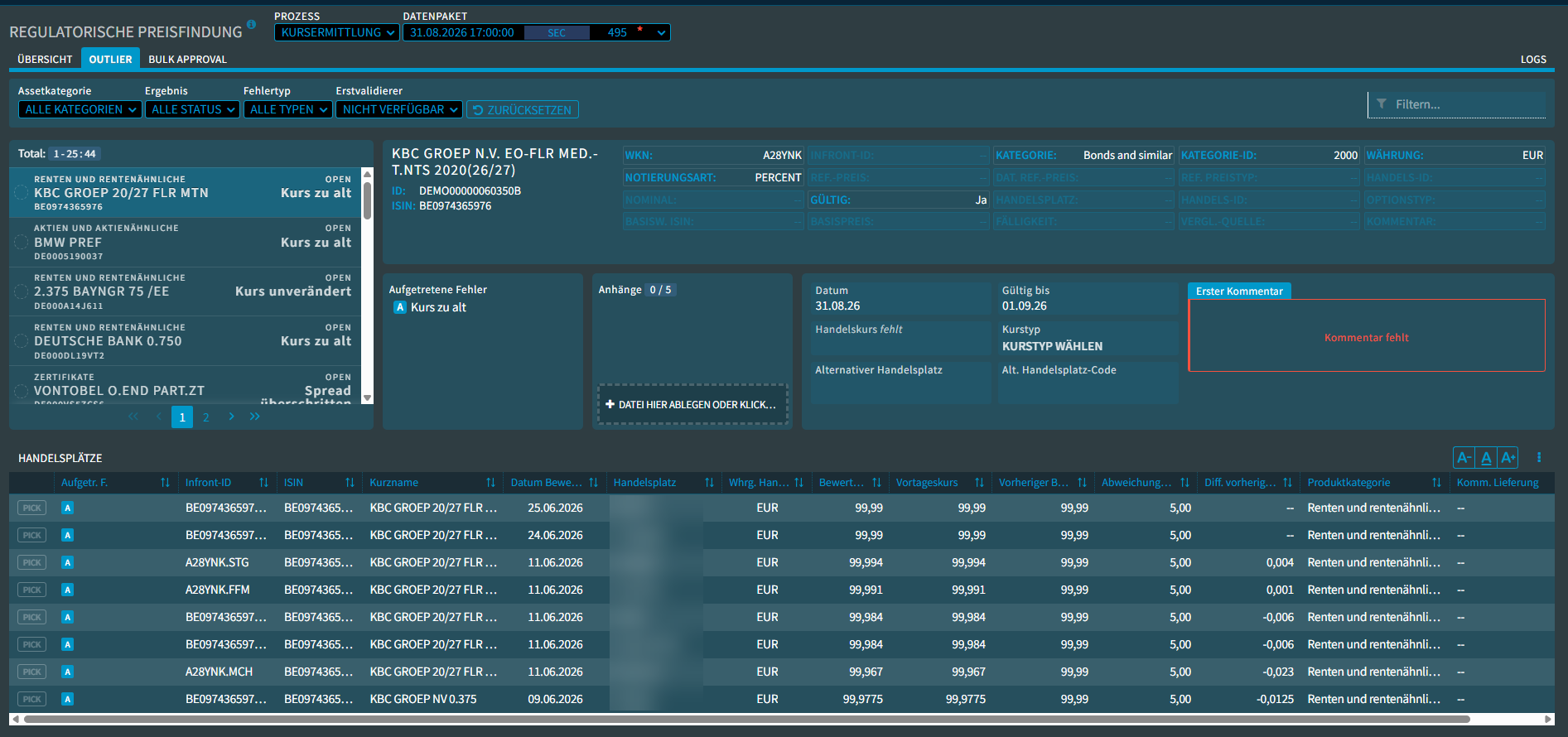Screen dimensions: 1568x737
Task: Sort table by Vortageskurs column arrows
Action: [979, 482]
